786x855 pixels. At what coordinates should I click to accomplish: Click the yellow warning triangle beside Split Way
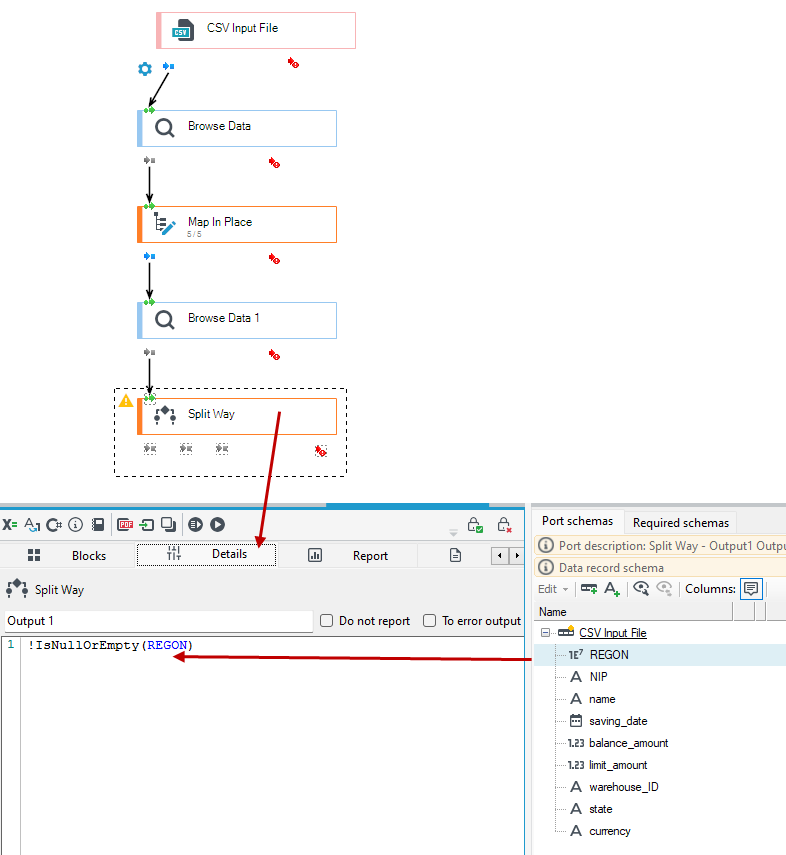126,401
